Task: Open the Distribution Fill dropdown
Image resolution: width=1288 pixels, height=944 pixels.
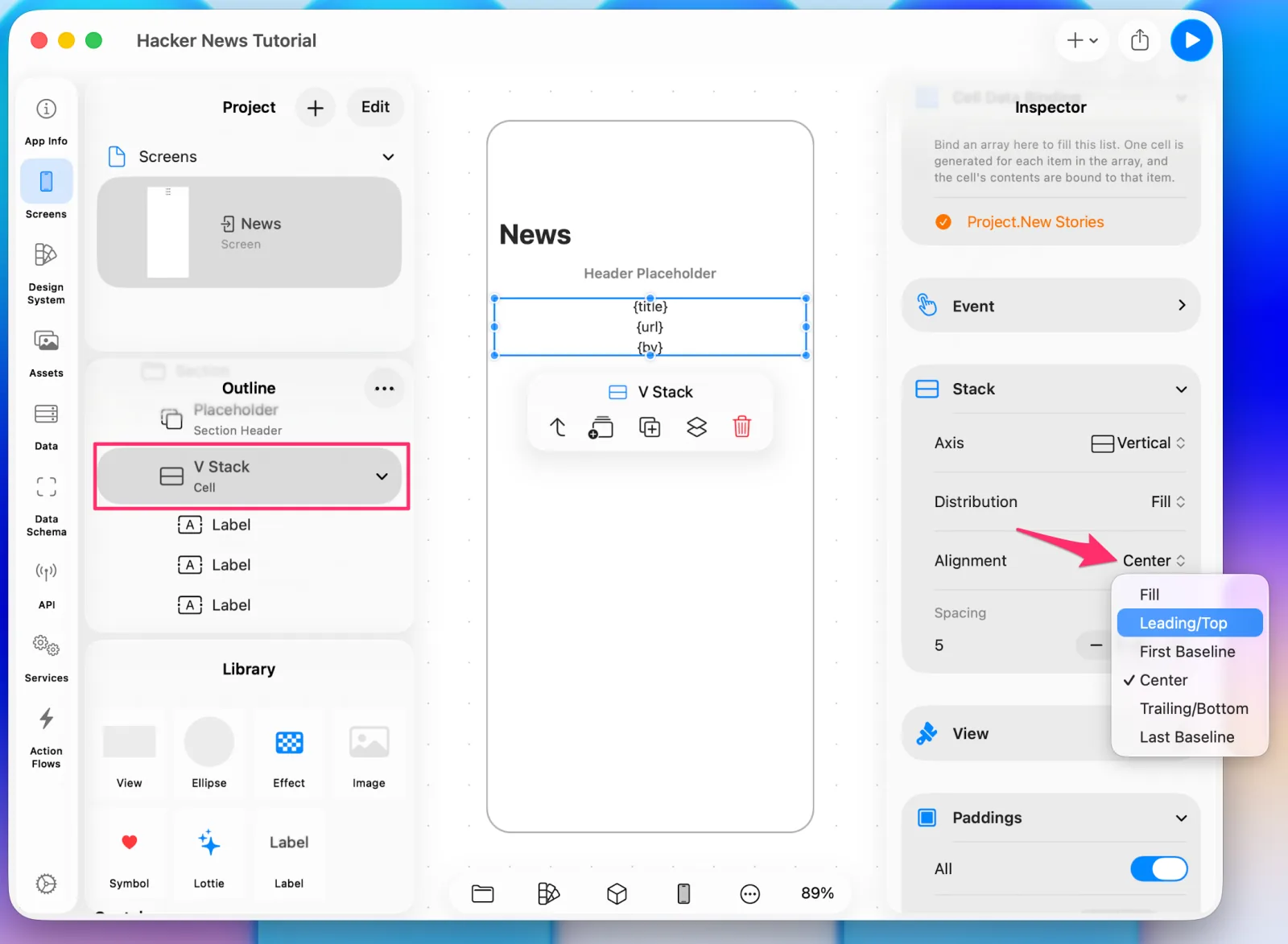Action: click(x=1167, y=502)
